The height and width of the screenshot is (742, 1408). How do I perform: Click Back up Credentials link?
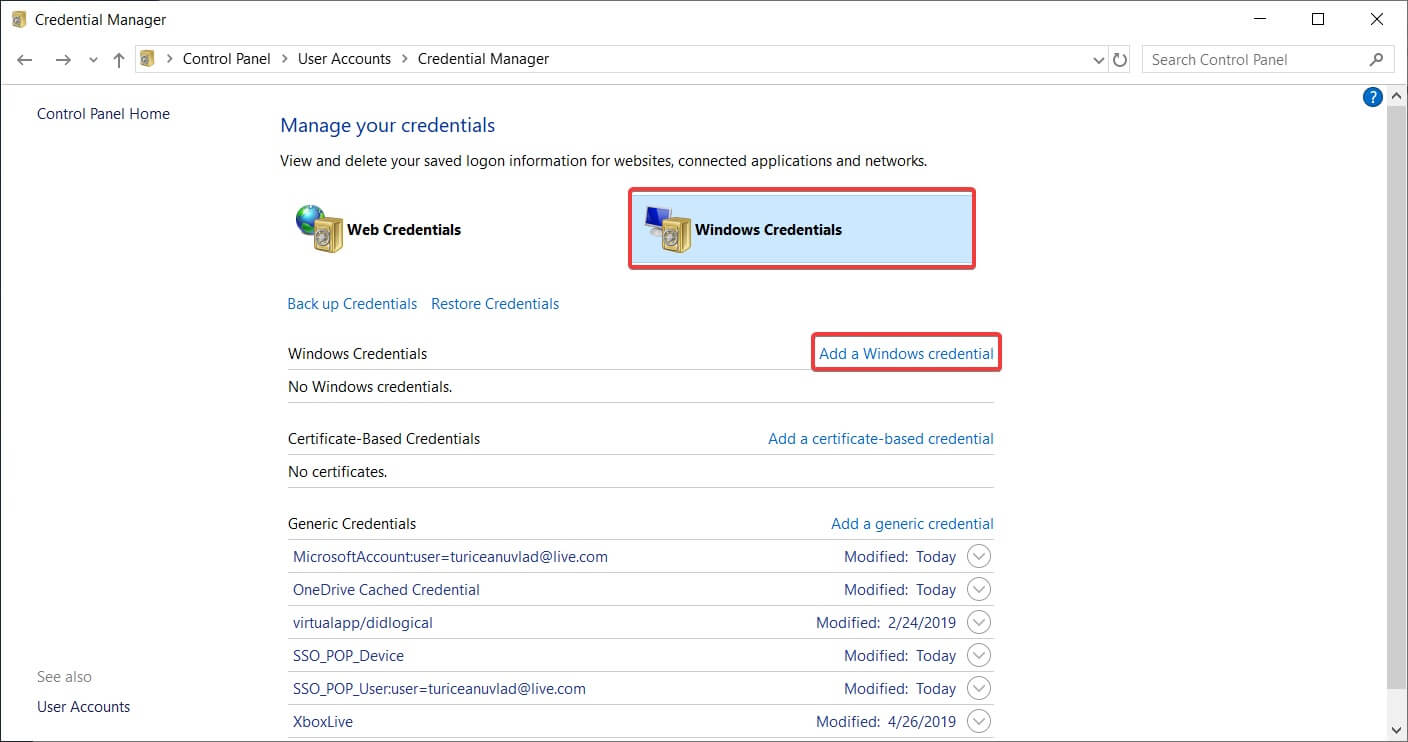pos(352,304)
